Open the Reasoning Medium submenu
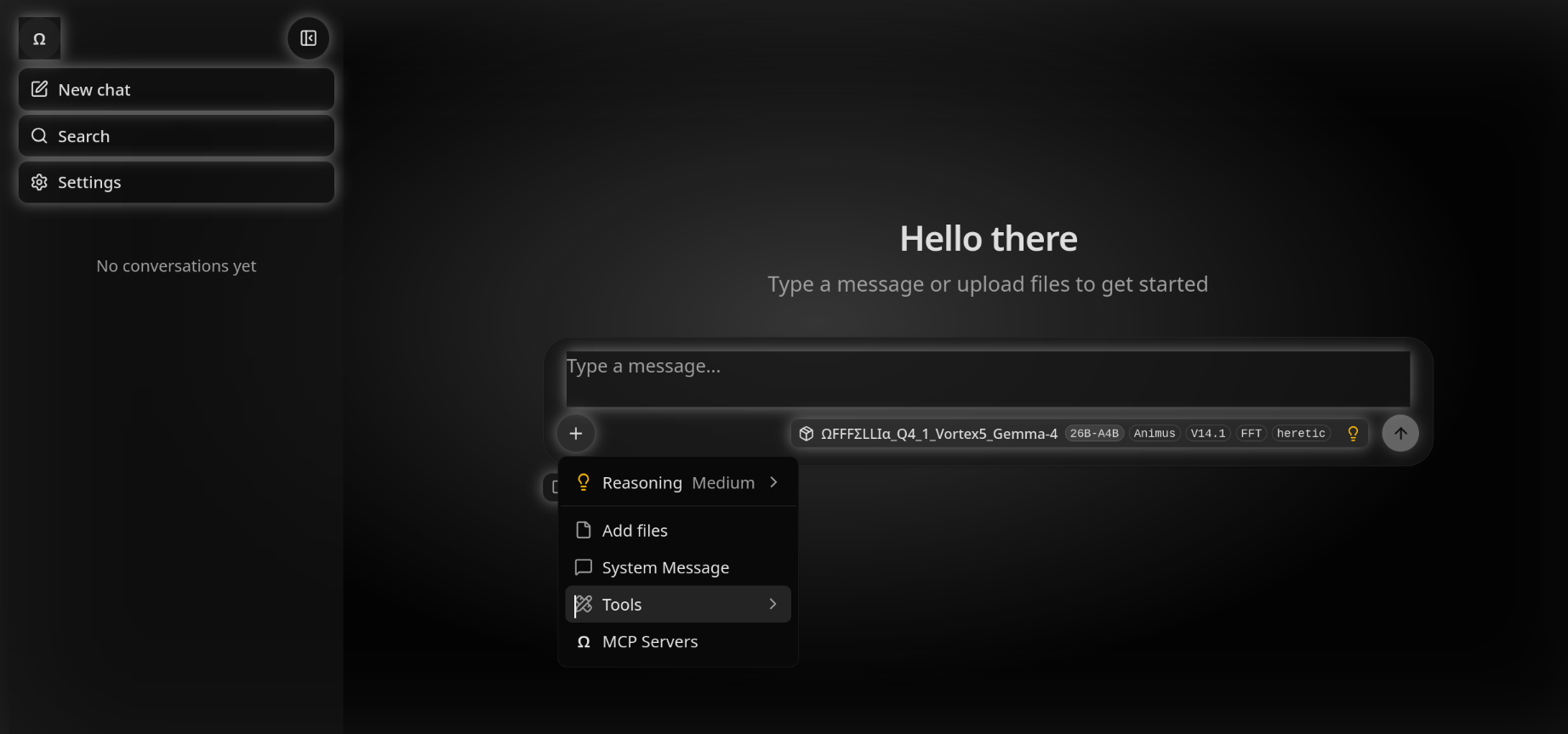This screenshot has height=734, width=1568. pyautogui.click(x=678, y=482)
